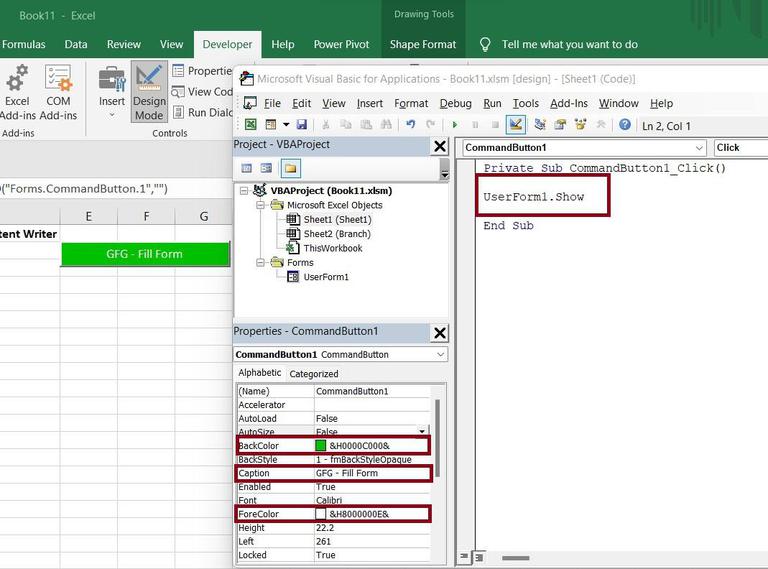Open the Debug menu in VBA editor

pyautogui.click(x=456, y=103)
